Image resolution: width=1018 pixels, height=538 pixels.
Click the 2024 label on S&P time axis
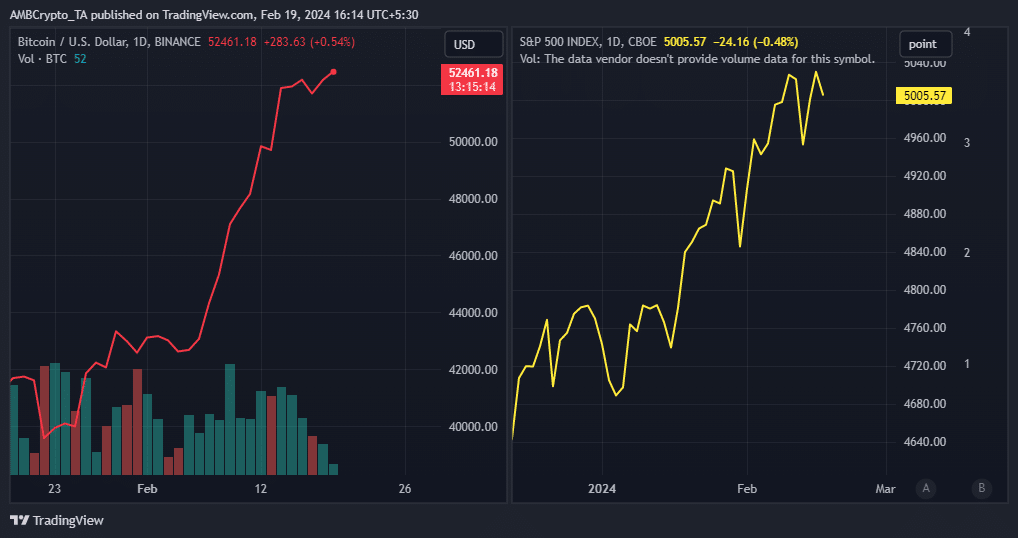602,489
